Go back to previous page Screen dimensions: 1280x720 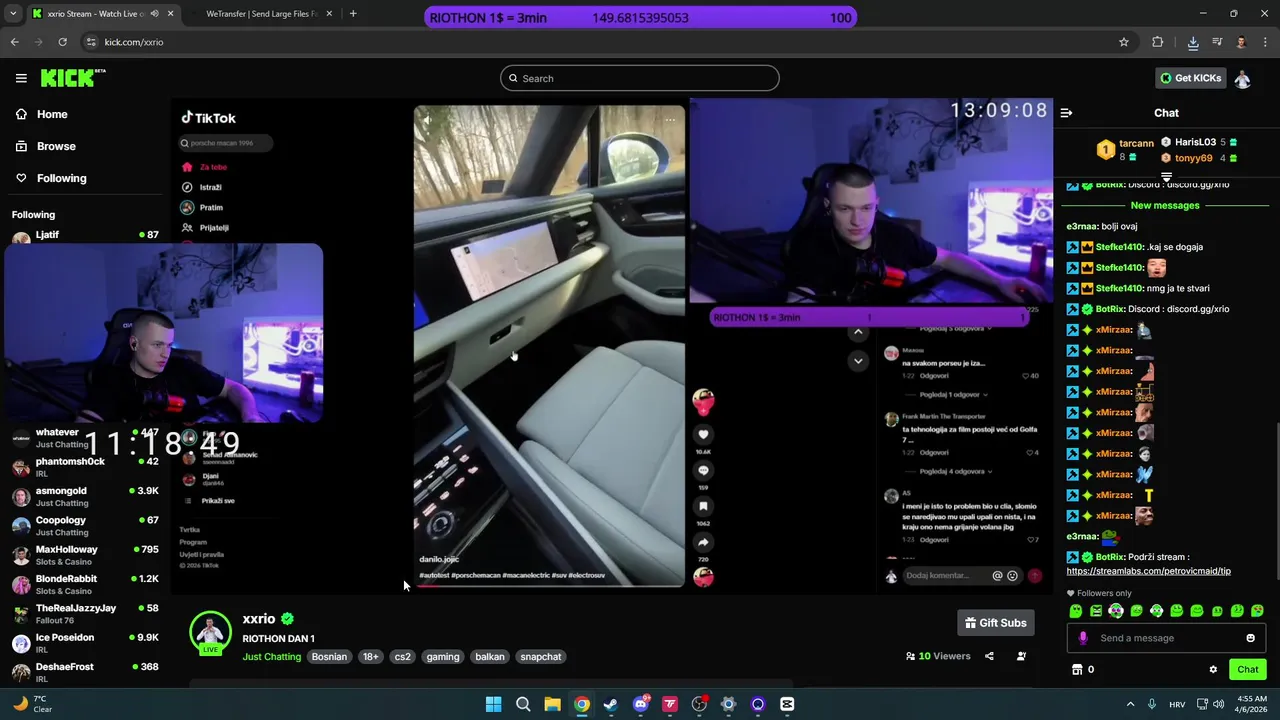[x=15, y=42]
